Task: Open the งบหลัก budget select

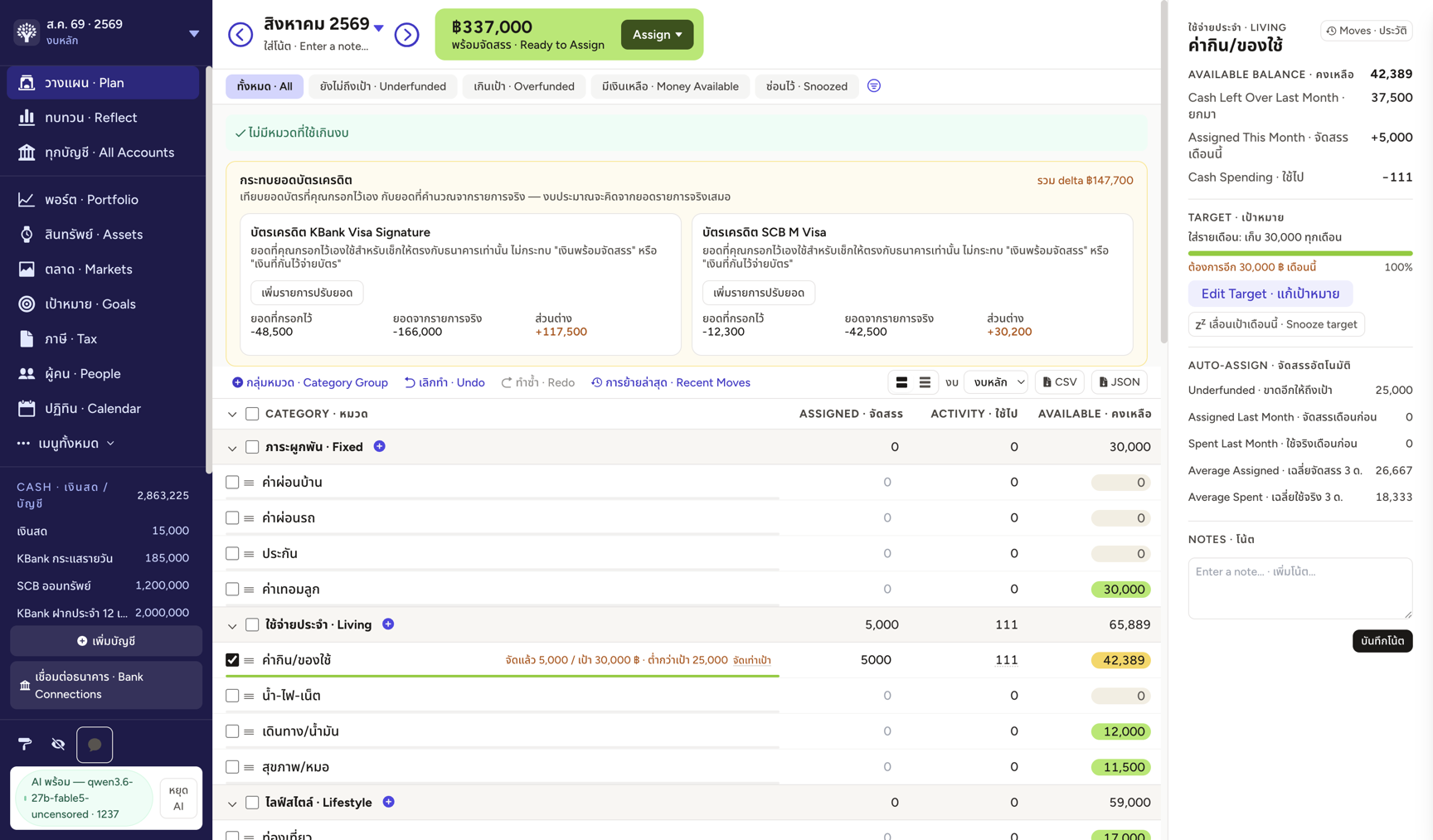Action: pyautogui.click(x=996, y=382)
